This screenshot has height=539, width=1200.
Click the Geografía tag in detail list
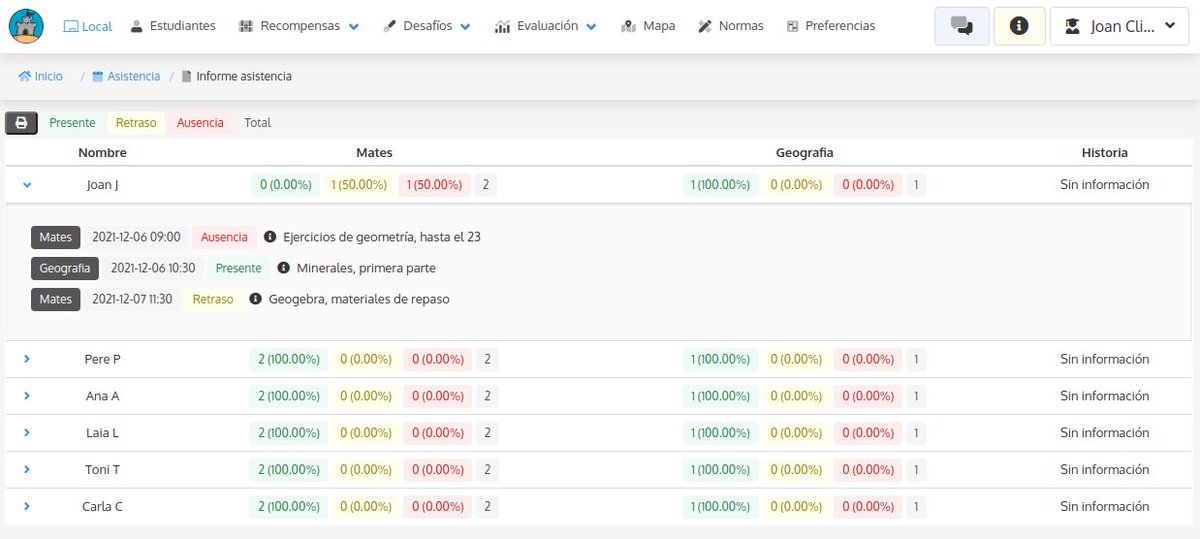65,268
